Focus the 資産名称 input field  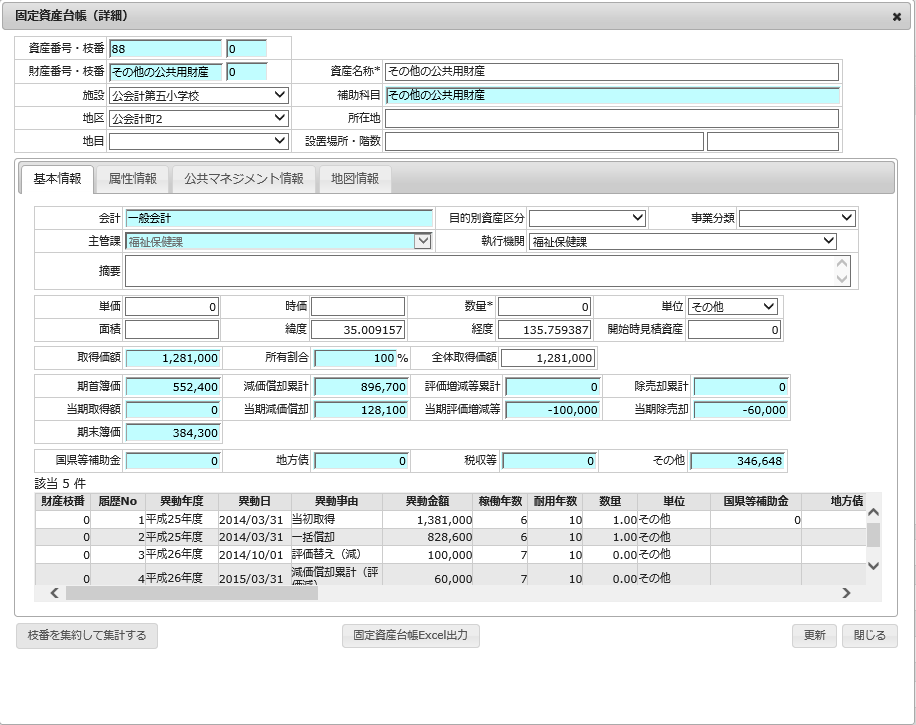pos(612,72)
